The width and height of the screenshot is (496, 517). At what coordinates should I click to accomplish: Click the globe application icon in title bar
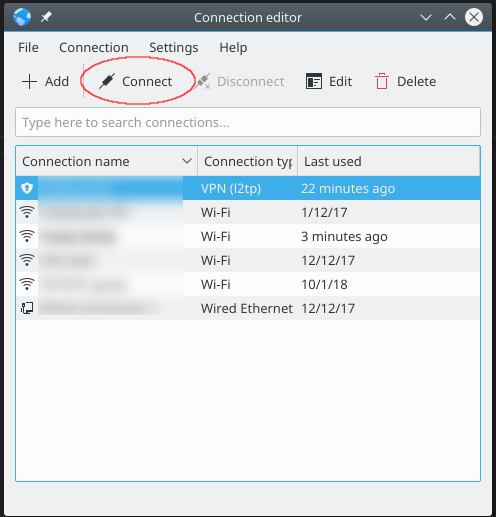click(22, 17)
